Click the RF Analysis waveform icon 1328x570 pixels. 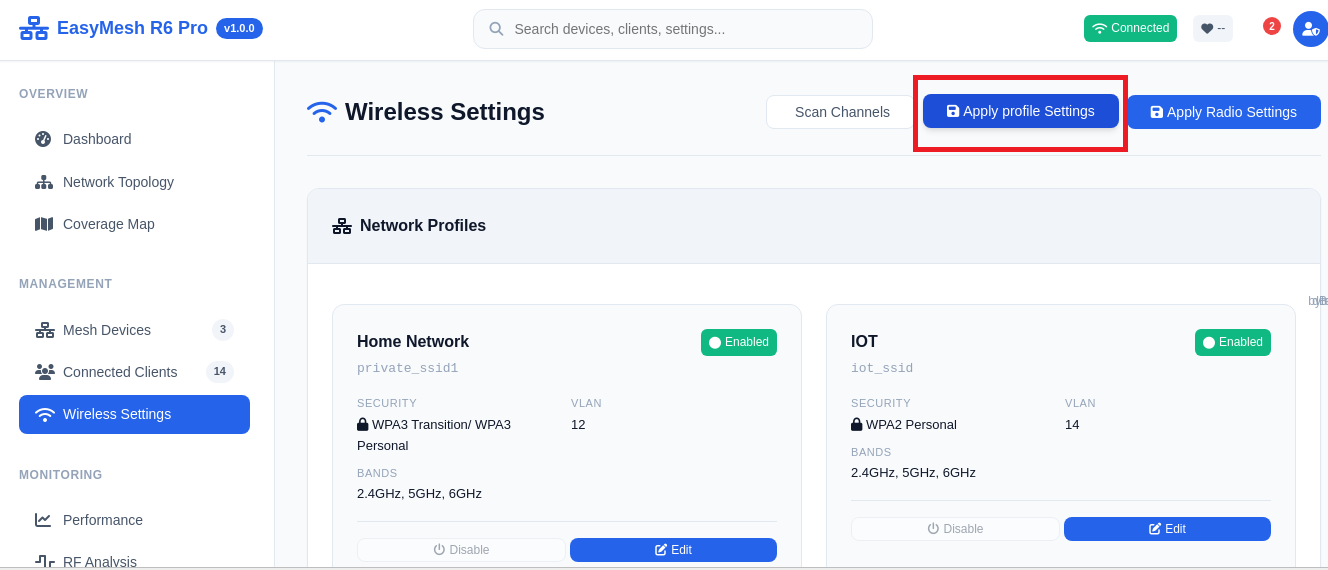pyautogui.click(x=45, y=561)
